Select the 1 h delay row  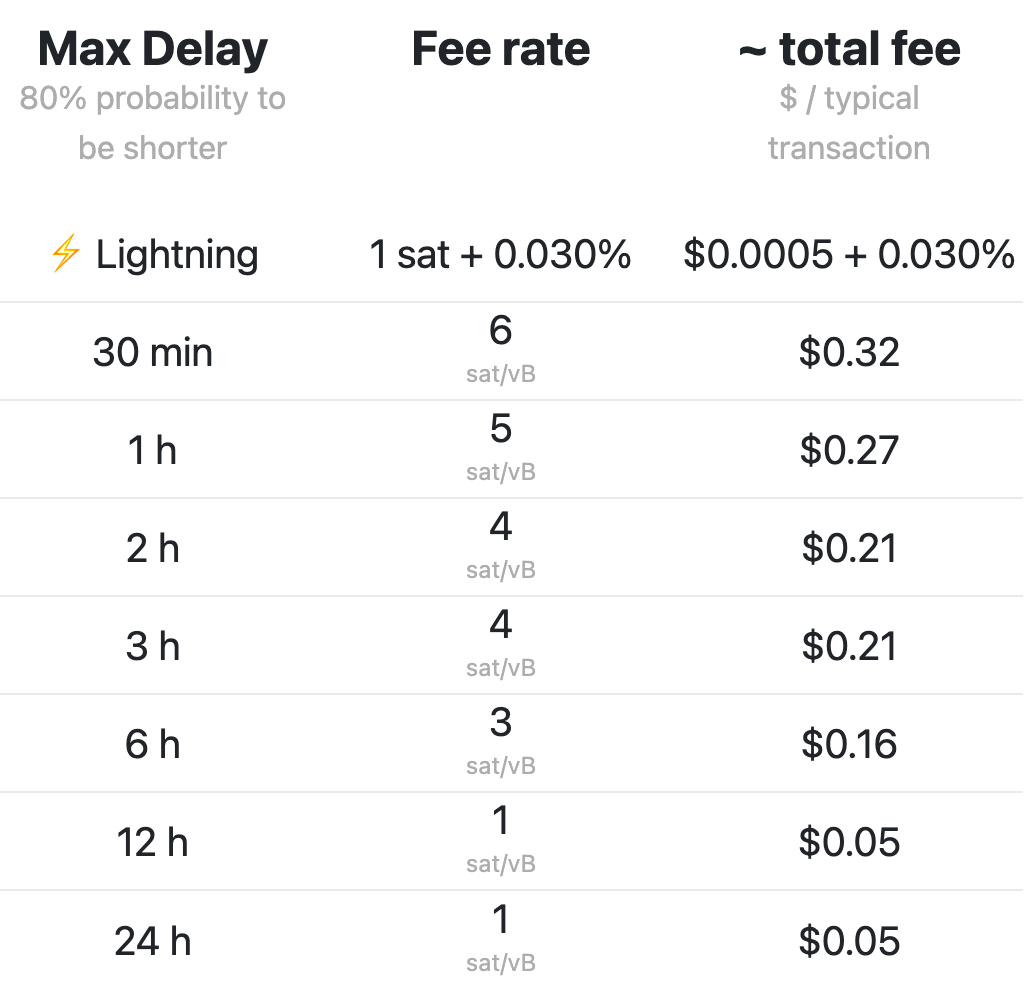153,450
